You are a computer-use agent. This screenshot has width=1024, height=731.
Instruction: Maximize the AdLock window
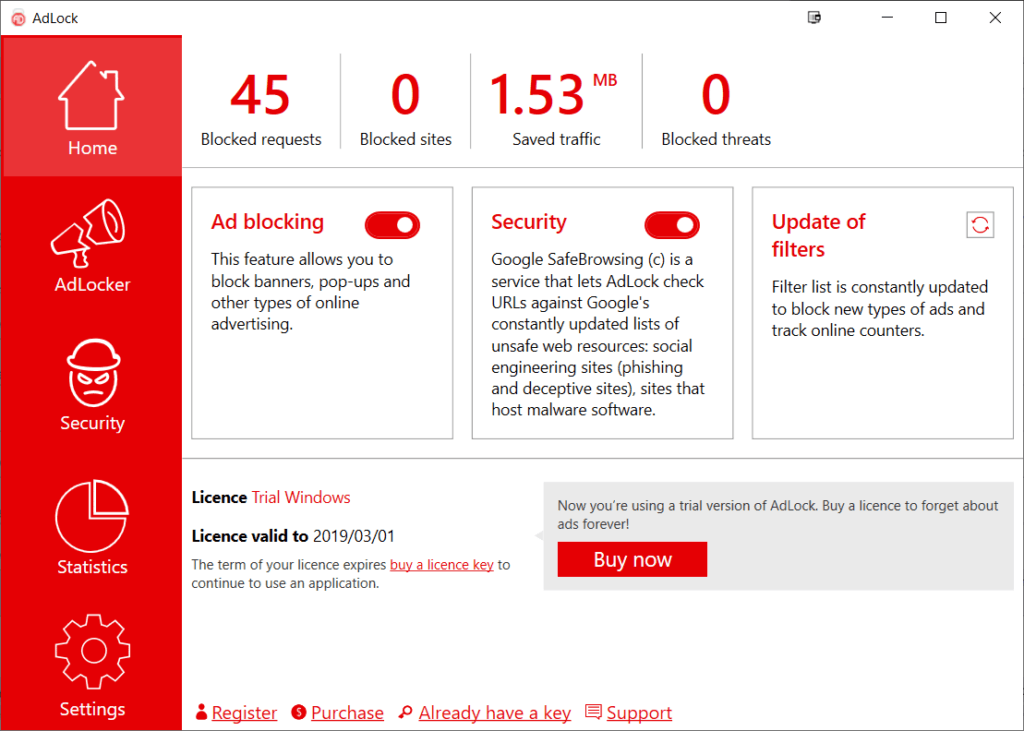click(x=941, y=18)
